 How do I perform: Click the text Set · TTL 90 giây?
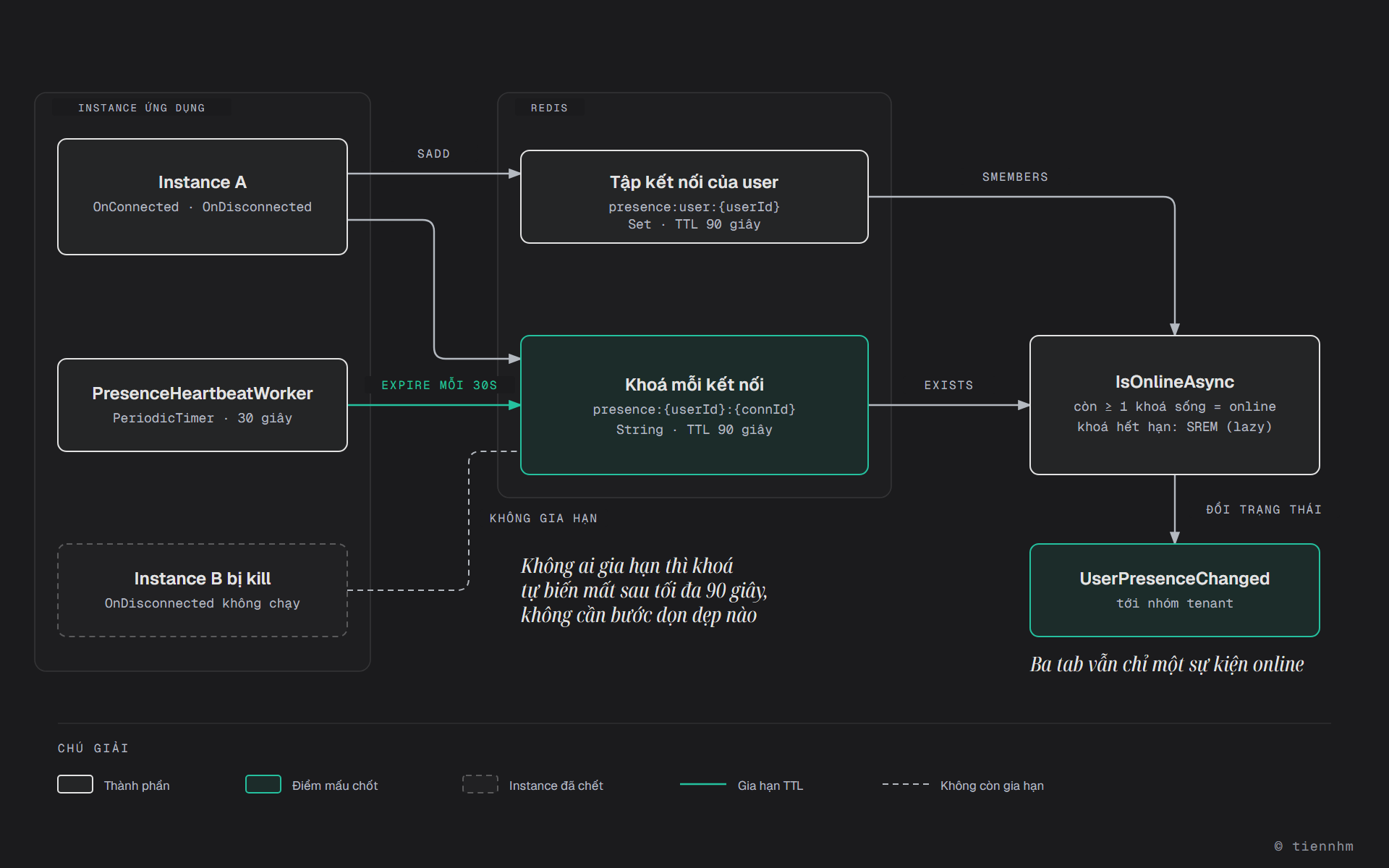(x=694, y=224)
